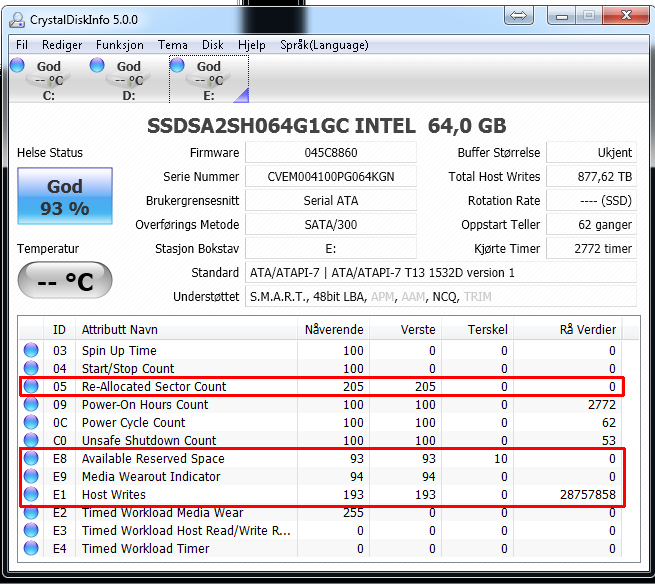Click the Verste column header
This screenshot has width=655, height=584.
click(x=405, y=330)
